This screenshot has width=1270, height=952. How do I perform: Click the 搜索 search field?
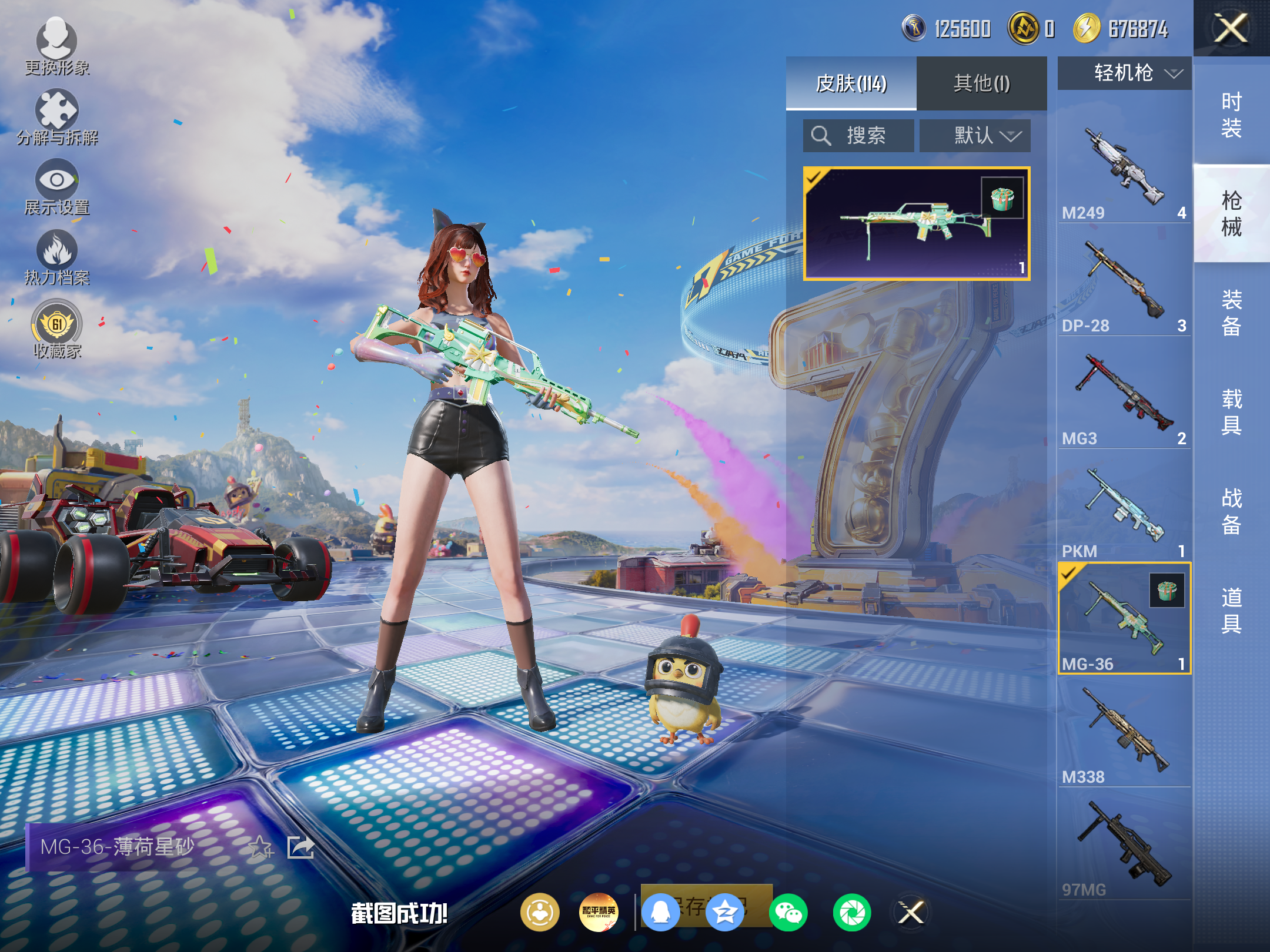[x=858, y=136]
